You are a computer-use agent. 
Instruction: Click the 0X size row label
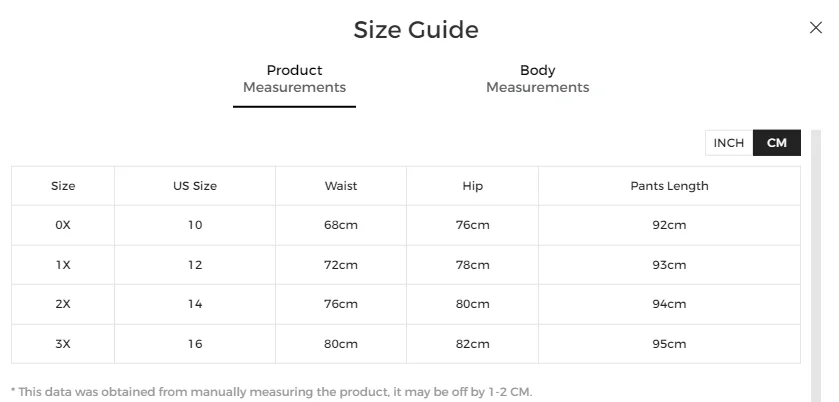click(x=63, y=225)
